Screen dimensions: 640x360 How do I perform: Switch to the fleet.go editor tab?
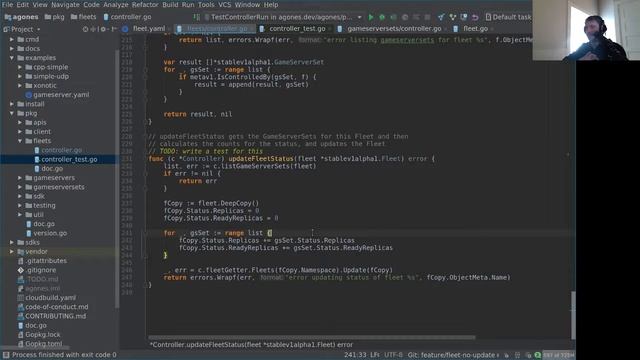(x=476, y=29)
